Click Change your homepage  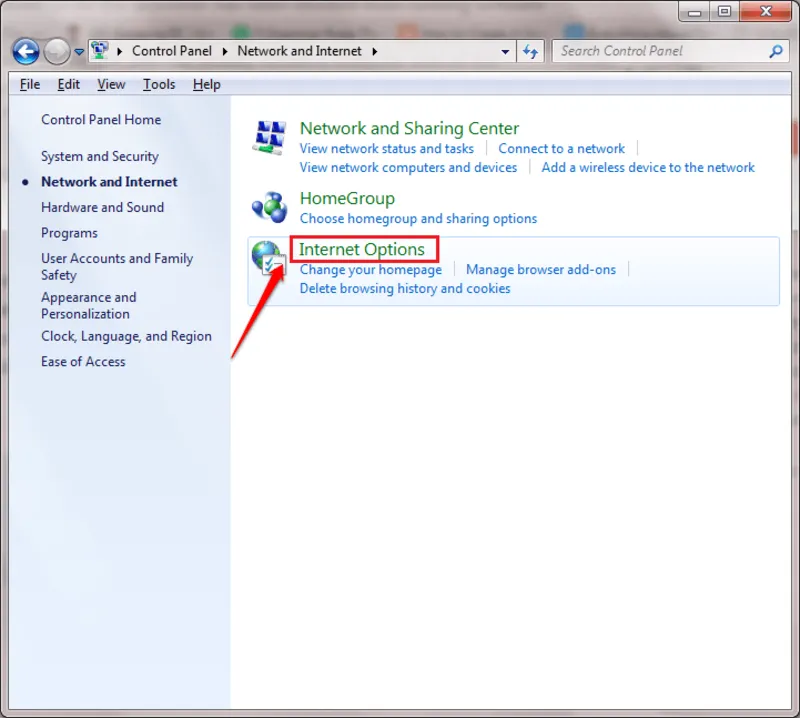coord(371,269)
